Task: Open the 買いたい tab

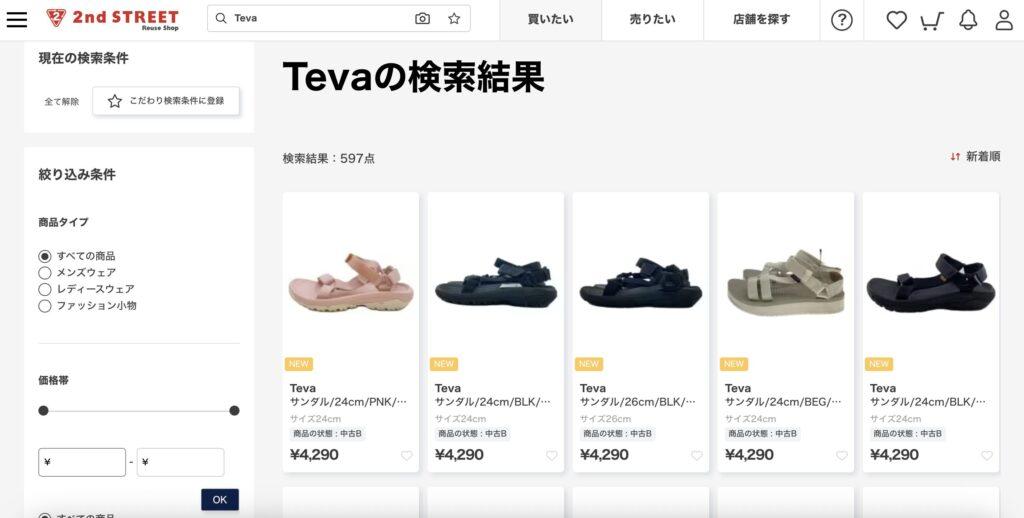Action: (551, 20)
